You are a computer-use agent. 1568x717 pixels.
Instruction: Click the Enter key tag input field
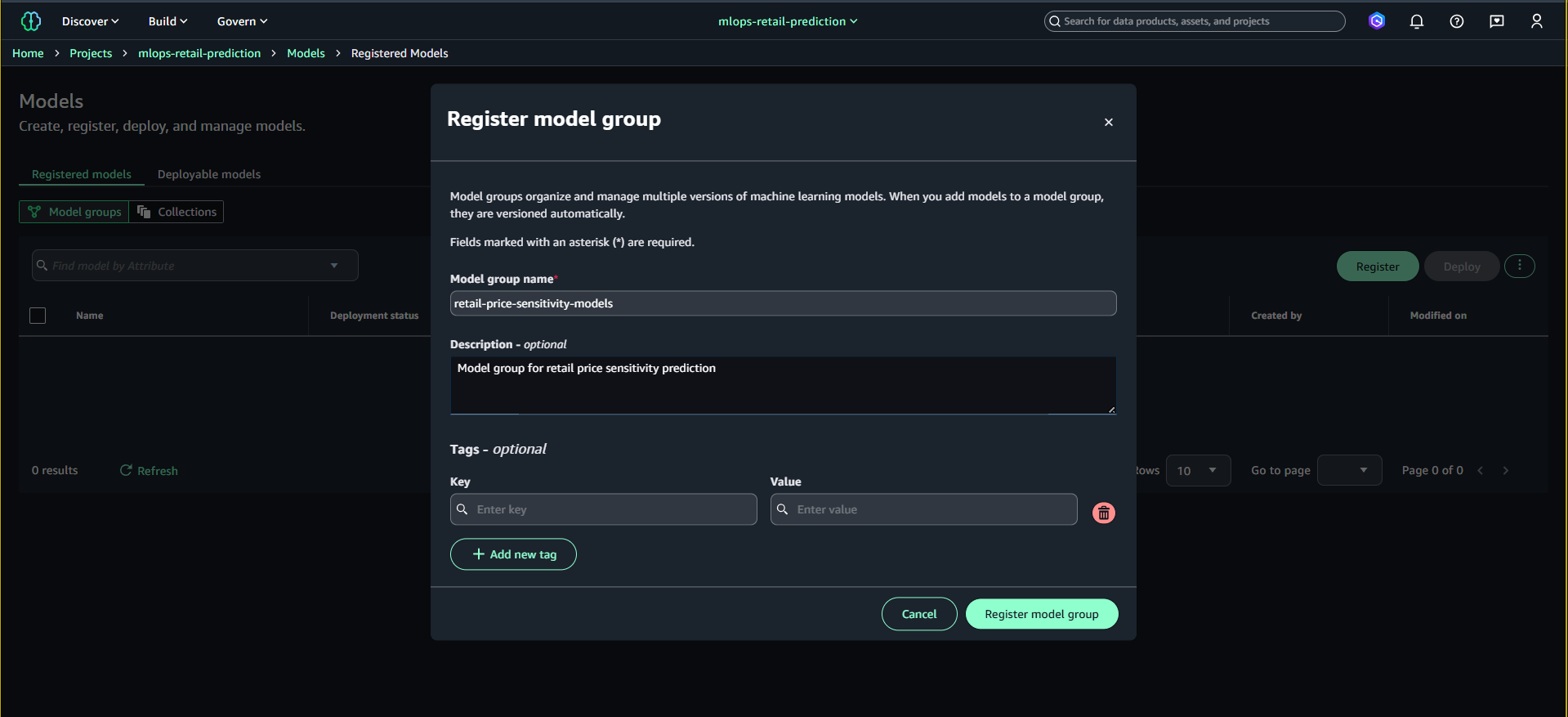coord(603,509)
